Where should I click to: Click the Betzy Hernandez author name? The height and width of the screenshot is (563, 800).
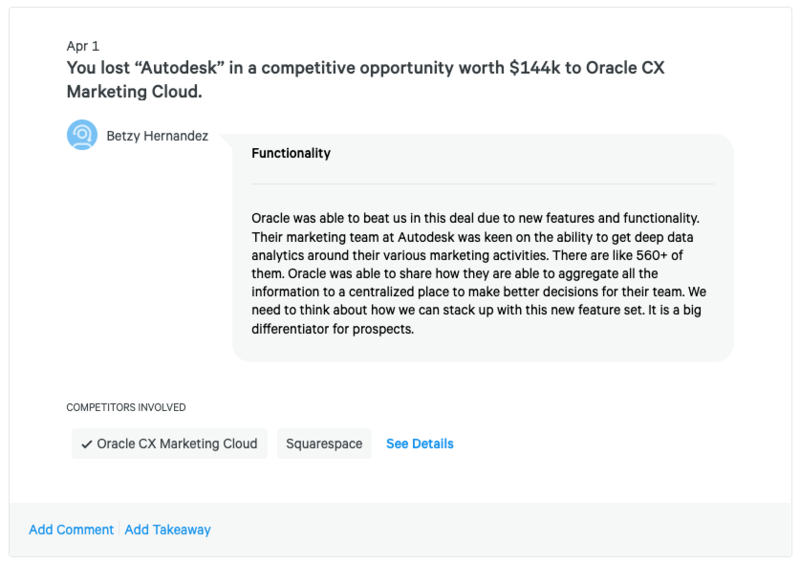coord(157,136)
